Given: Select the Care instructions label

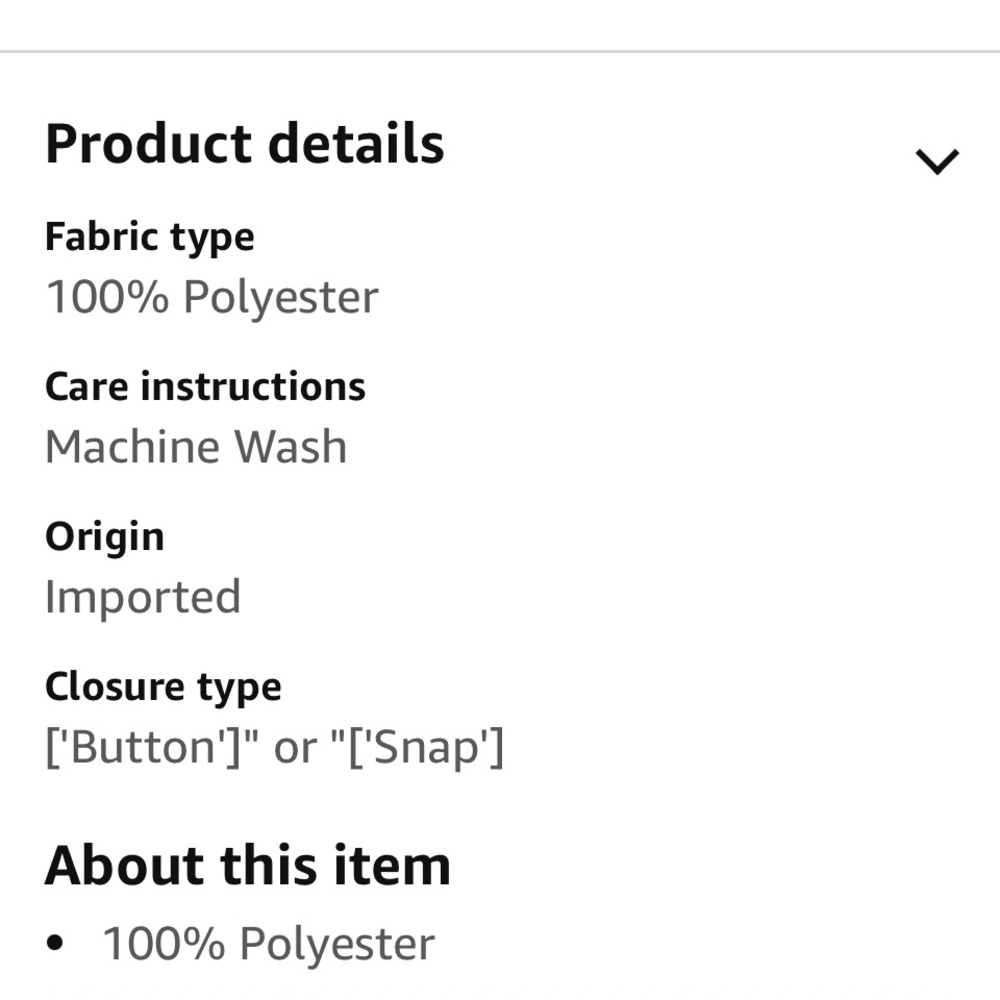Looking at the screenshot, I should tap(205, 386).
